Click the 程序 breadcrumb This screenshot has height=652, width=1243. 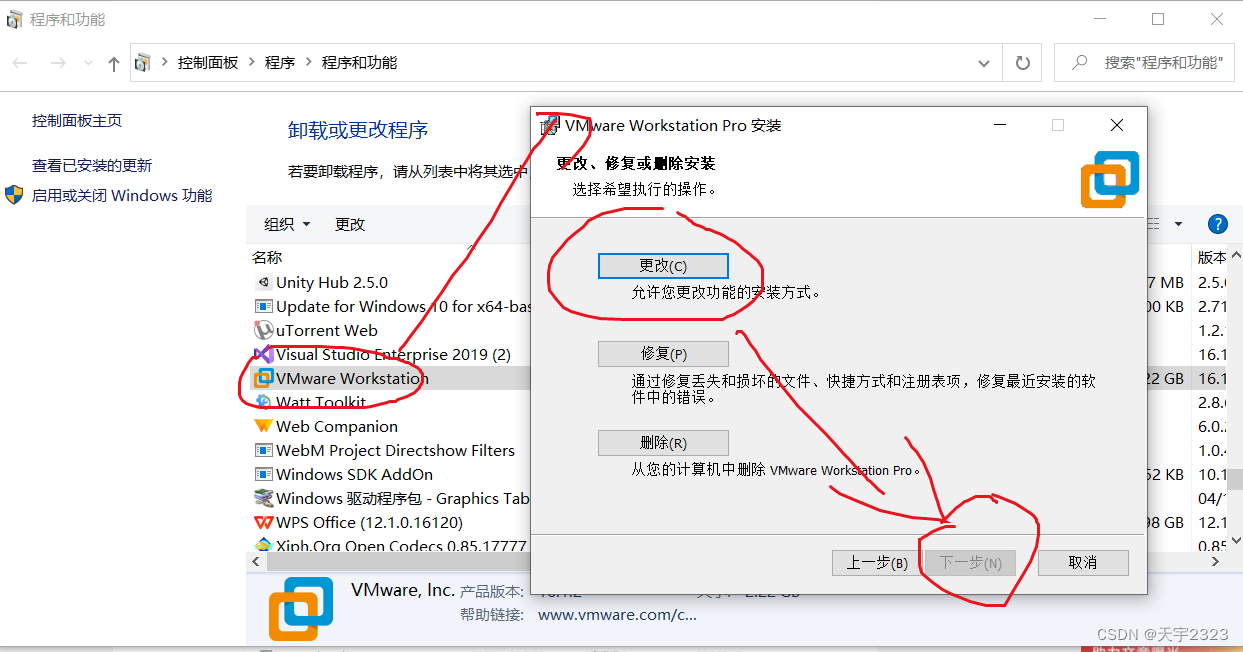coord(280,62)
